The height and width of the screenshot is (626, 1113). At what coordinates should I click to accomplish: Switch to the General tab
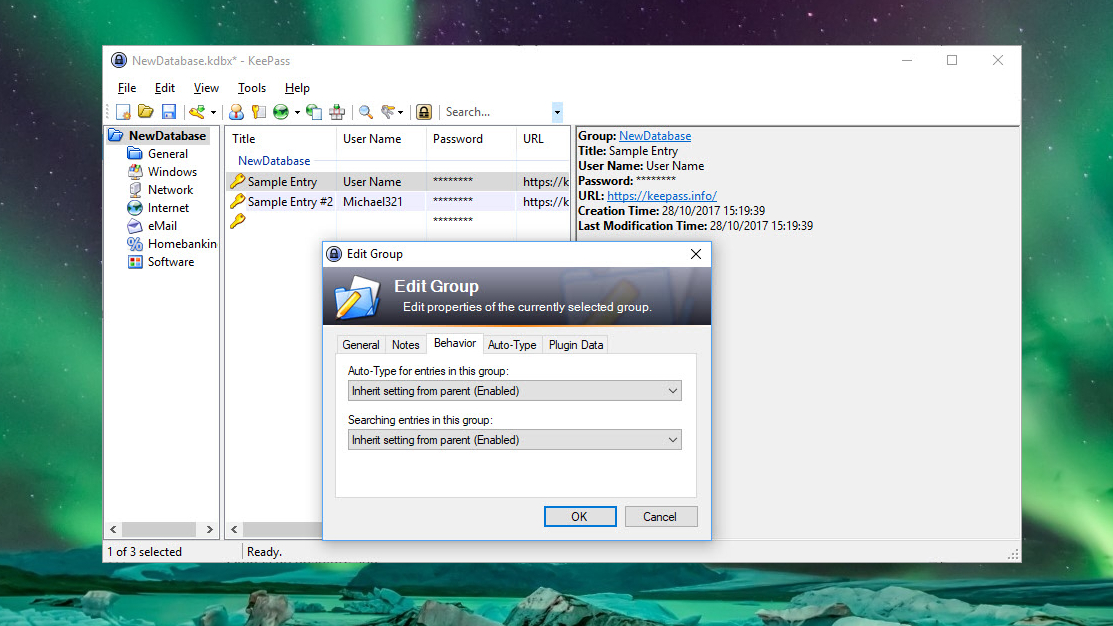(361, 345)
